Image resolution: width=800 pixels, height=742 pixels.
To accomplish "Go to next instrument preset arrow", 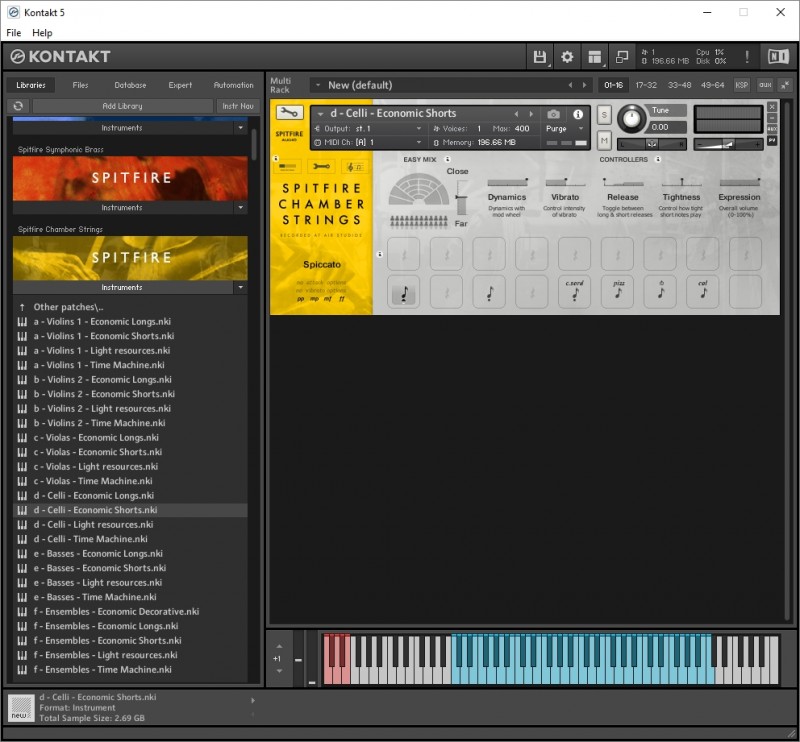I will pos(531,114).
